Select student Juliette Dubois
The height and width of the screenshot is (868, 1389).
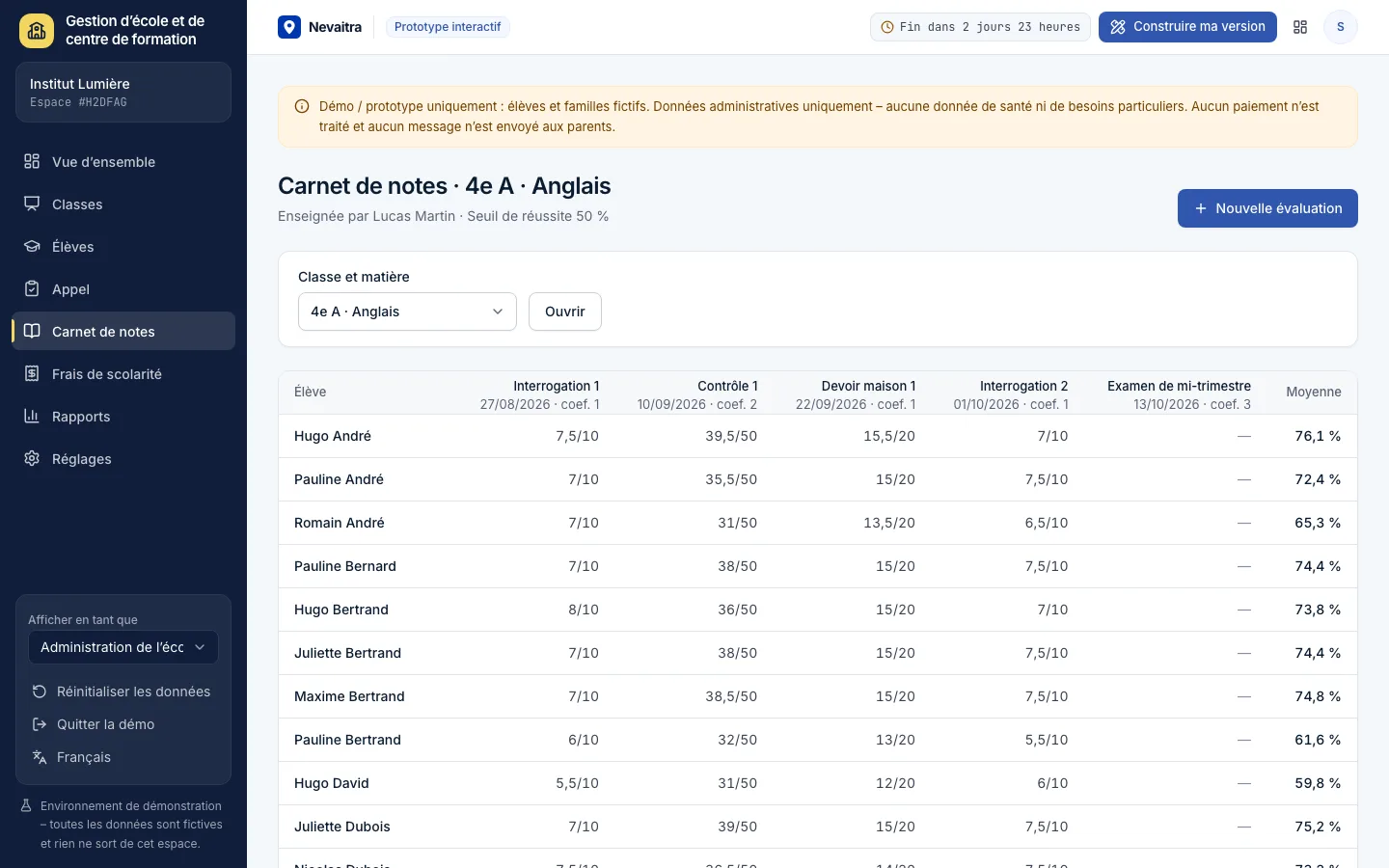click(x=342, y=827)
